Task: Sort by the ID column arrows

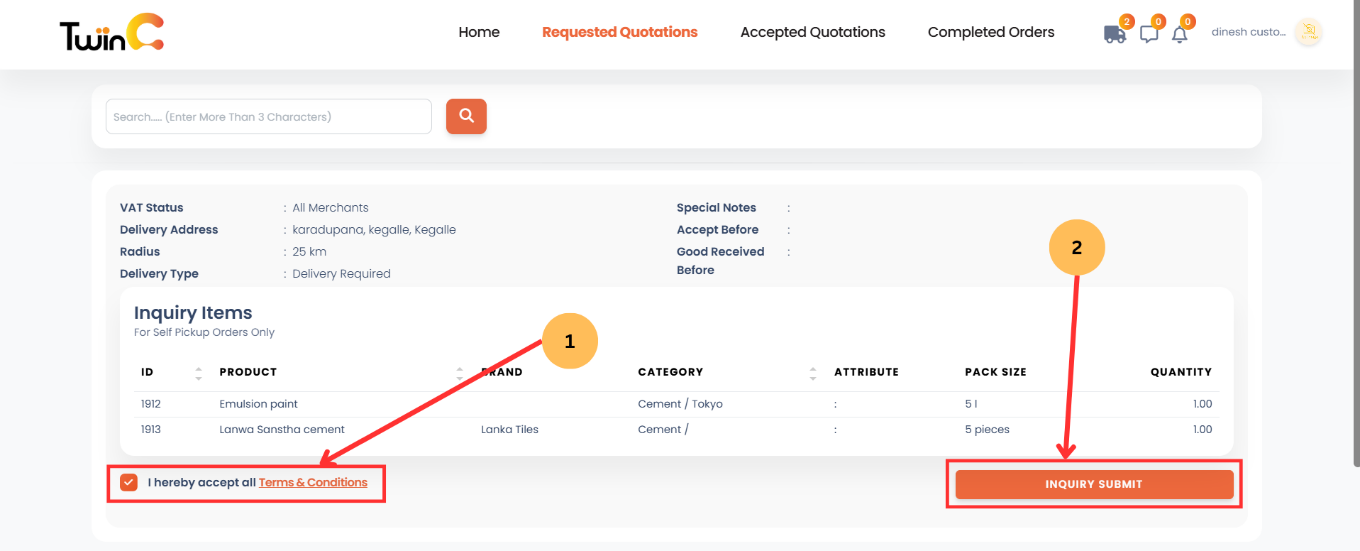Action: tap(198, 373)
